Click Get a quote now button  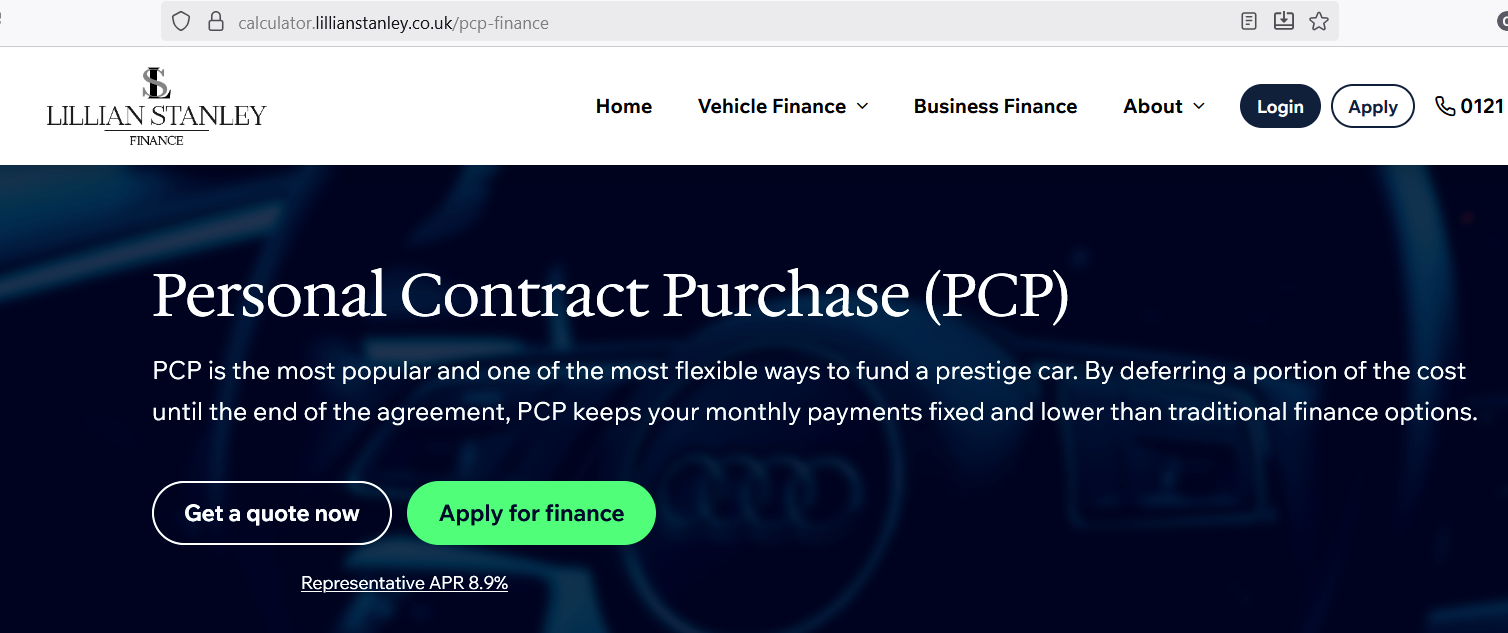pos(271,513)
